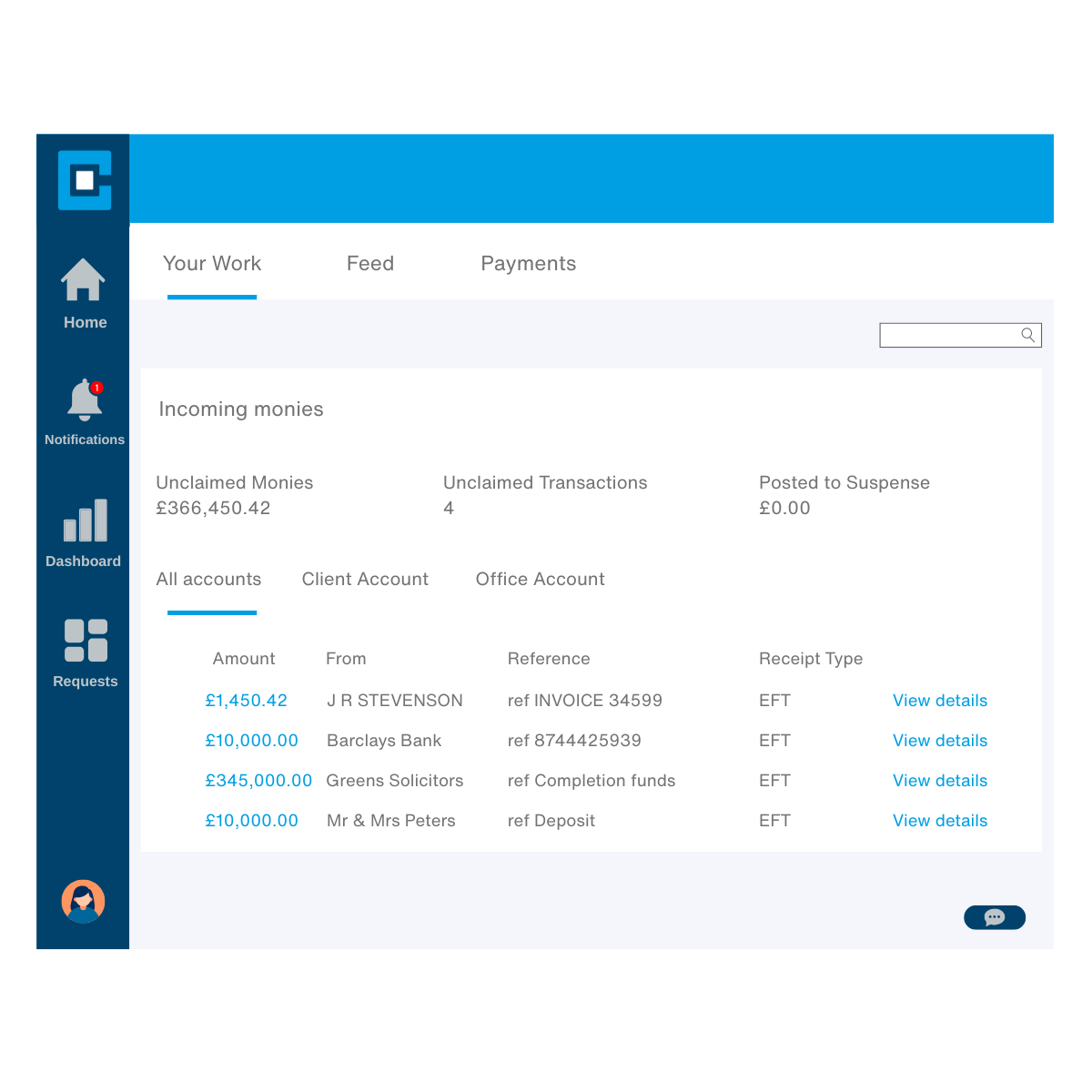
Task: Select the All accounts filter tab
Action: [x=208, y=580]
